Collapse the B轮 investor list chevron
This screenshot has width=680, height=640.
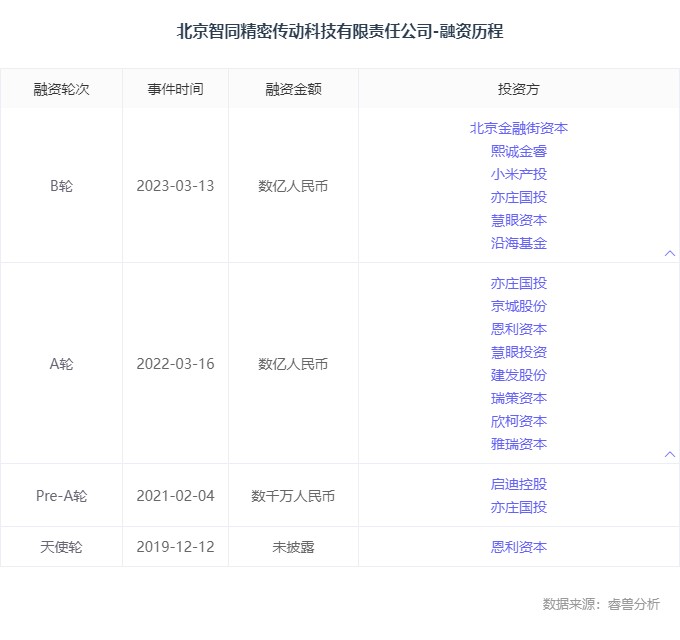pos(670,253)
